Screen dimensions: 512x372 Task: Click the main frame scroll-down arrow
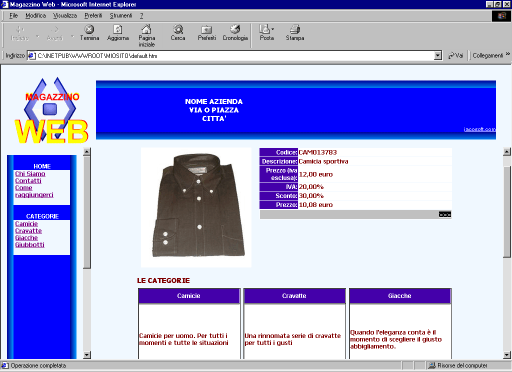coord(507,355)
